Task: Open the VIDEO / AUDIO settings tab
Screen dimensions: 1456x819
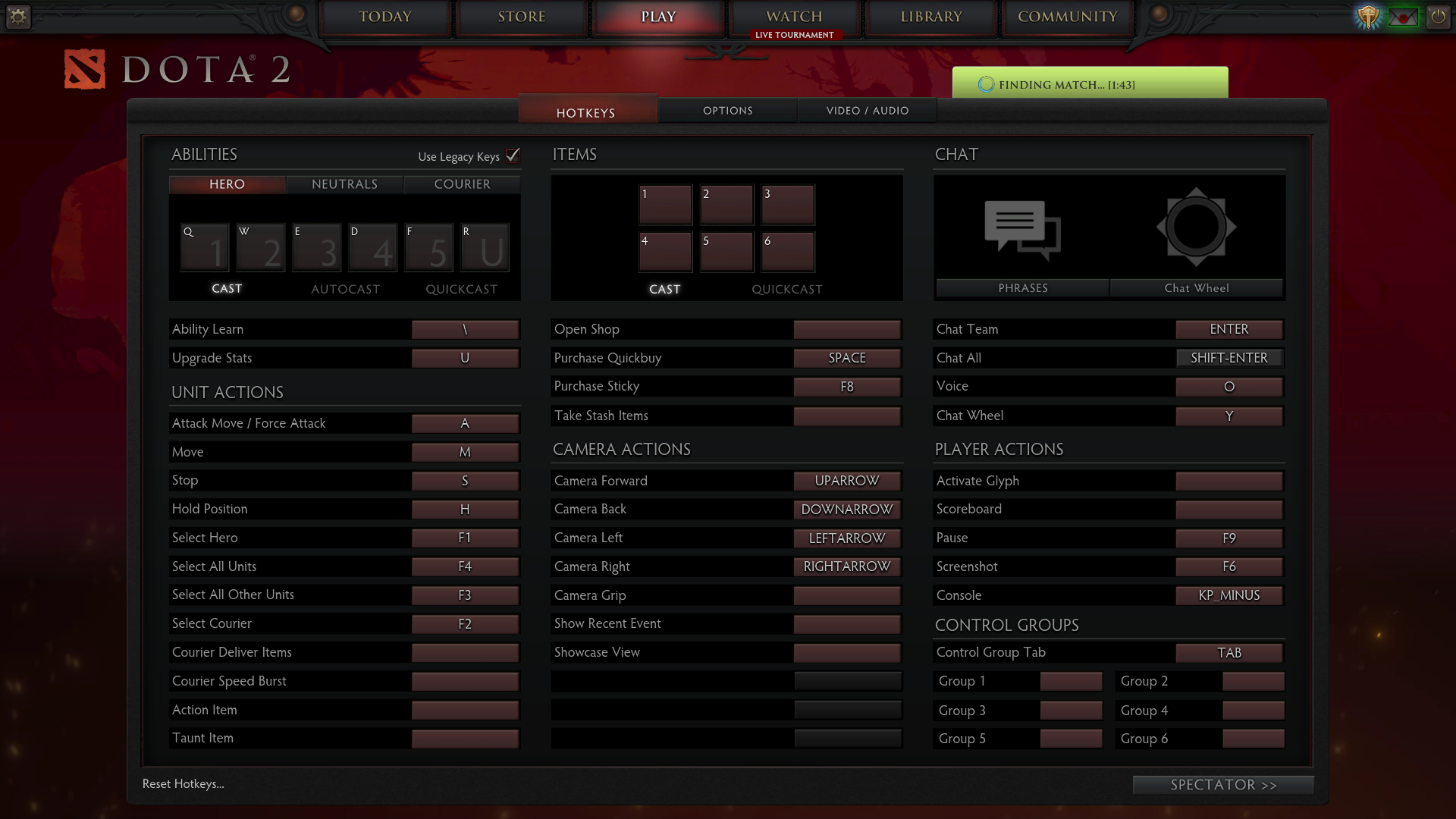Action: pos(867,110)
